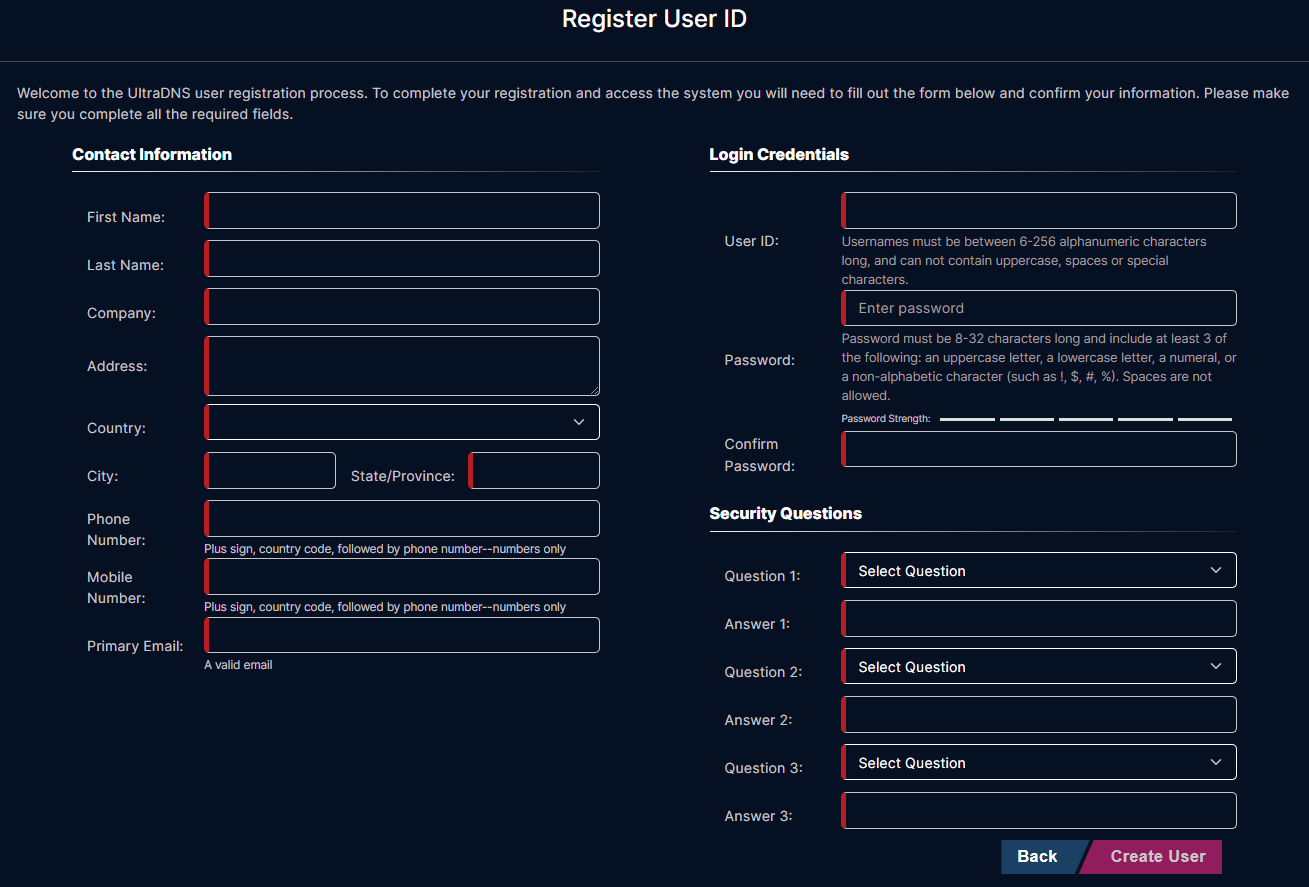
Task: Open the Question 1 dropdown
Action: (1039, 570)
